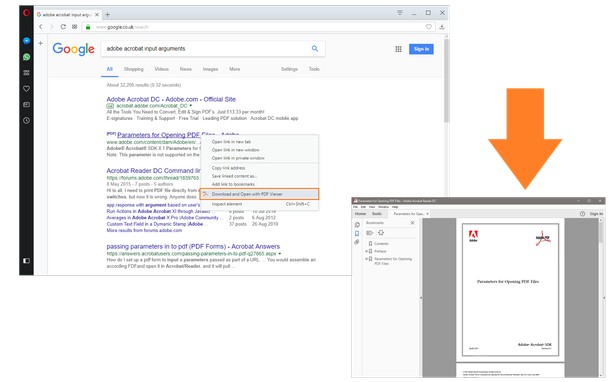Open the Google apps grid
Screen dimensions: 612x382
tap(398, 49)
